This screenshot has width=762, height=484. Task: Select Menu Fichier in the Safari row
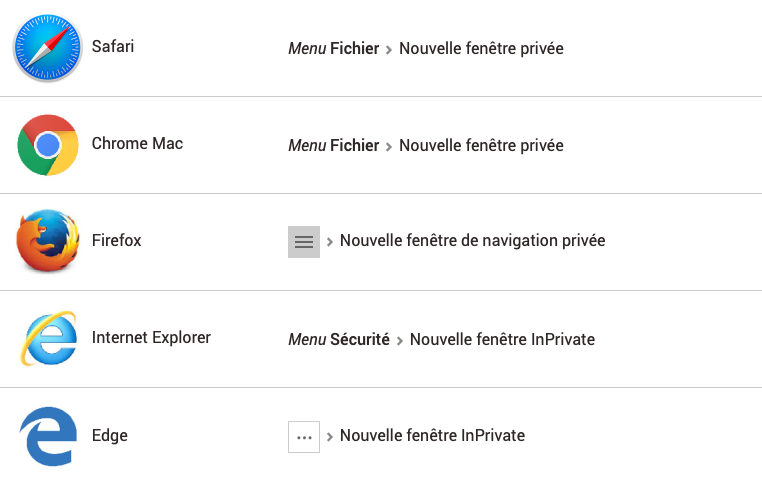coord(333,48)
